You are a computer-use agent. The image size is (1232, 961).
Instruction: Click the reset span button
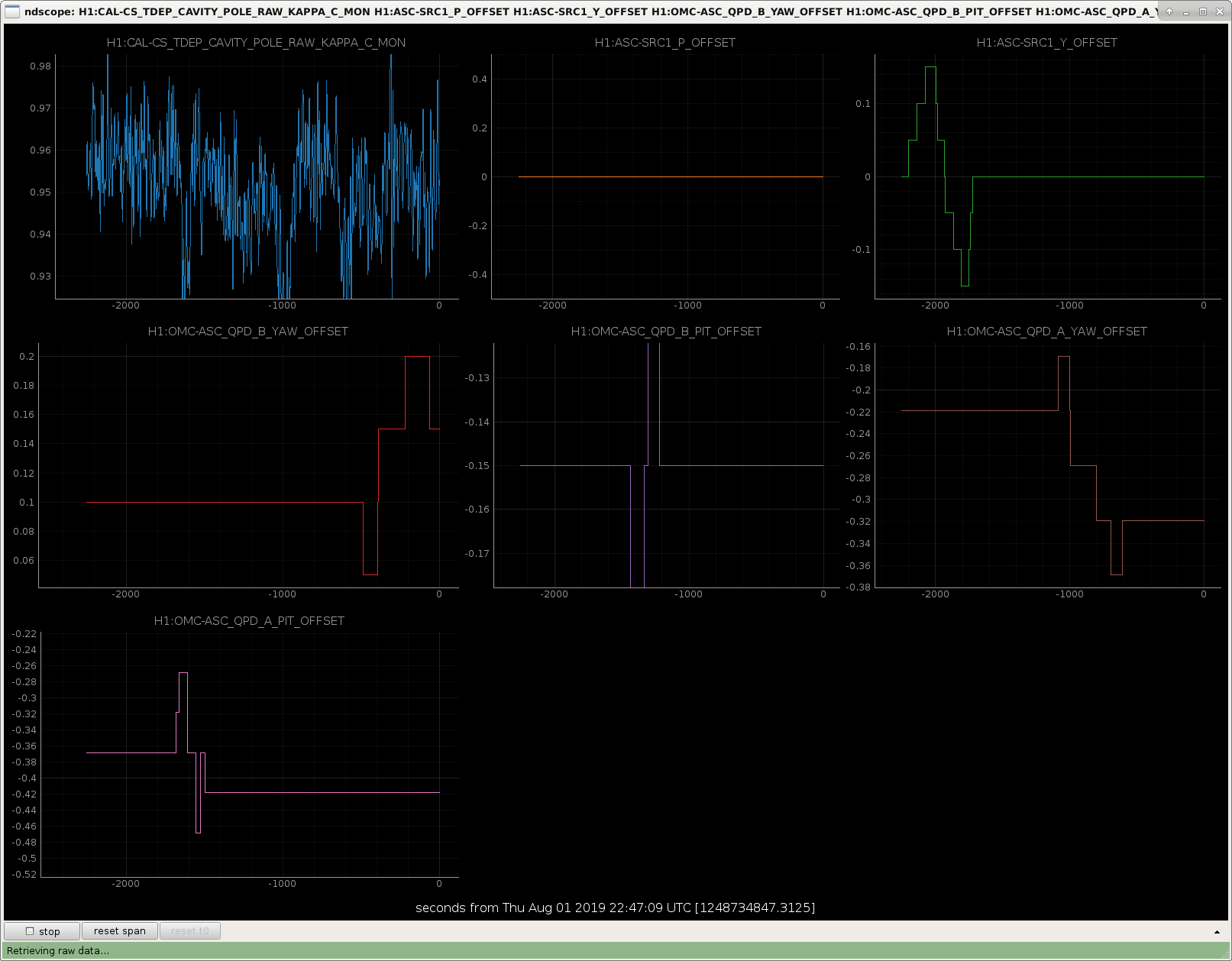click(x=120, y=931)
